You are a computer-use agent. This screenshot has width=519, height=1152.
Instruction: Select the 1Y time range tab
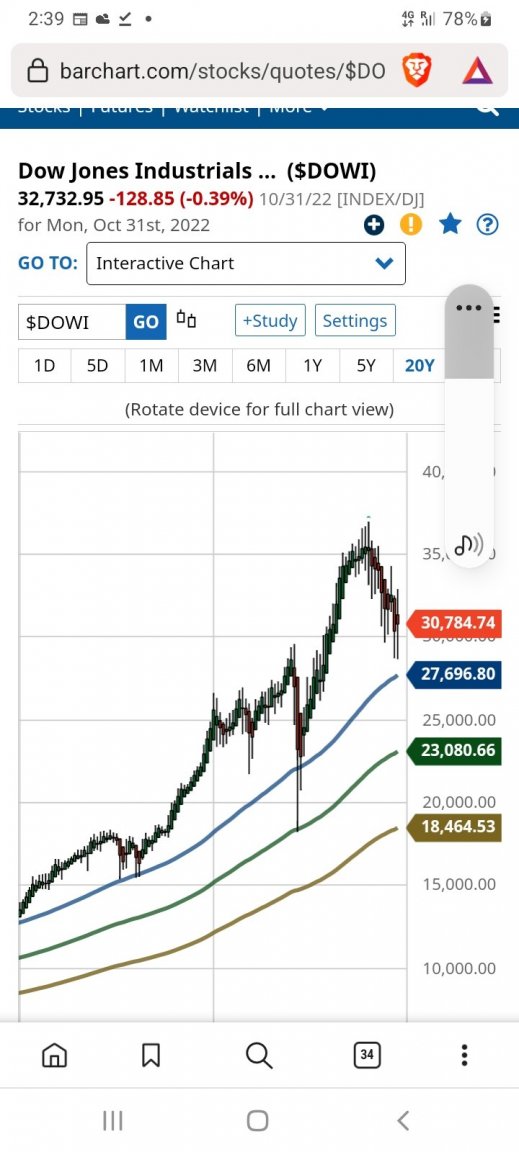312,365
